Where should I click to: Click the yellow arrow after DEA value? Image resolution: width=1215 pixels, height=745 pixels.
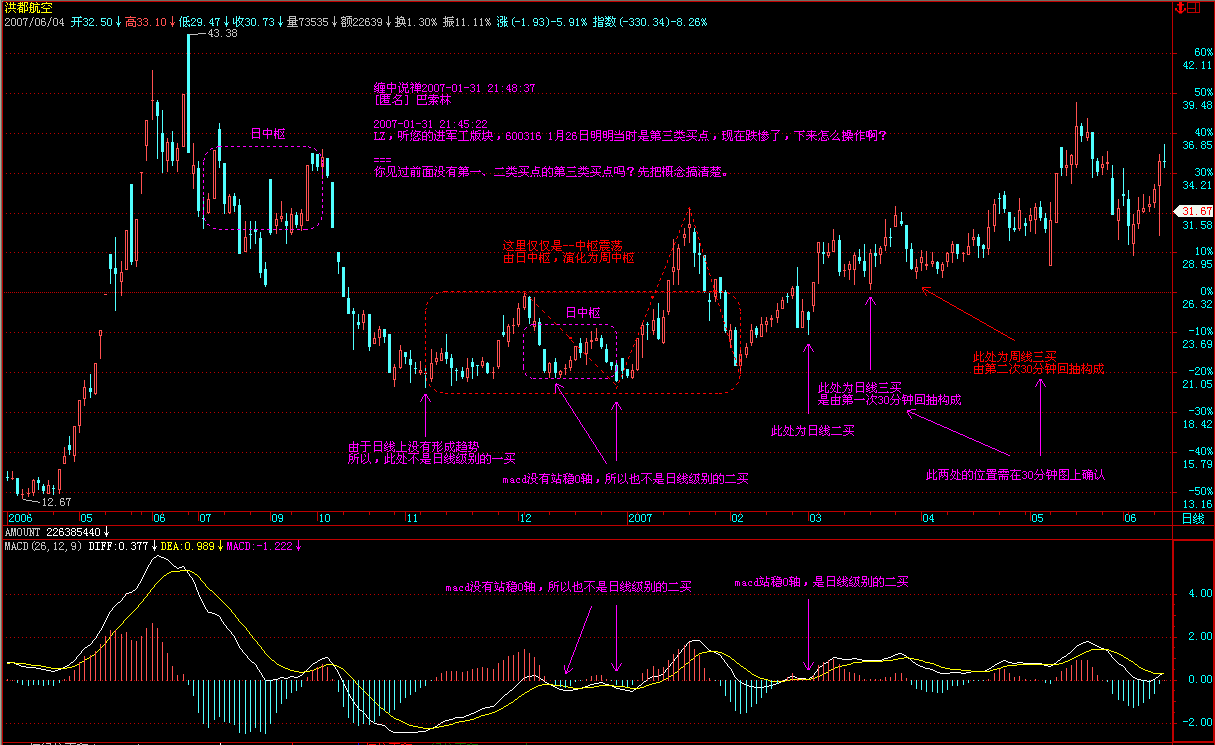[219, 546]
